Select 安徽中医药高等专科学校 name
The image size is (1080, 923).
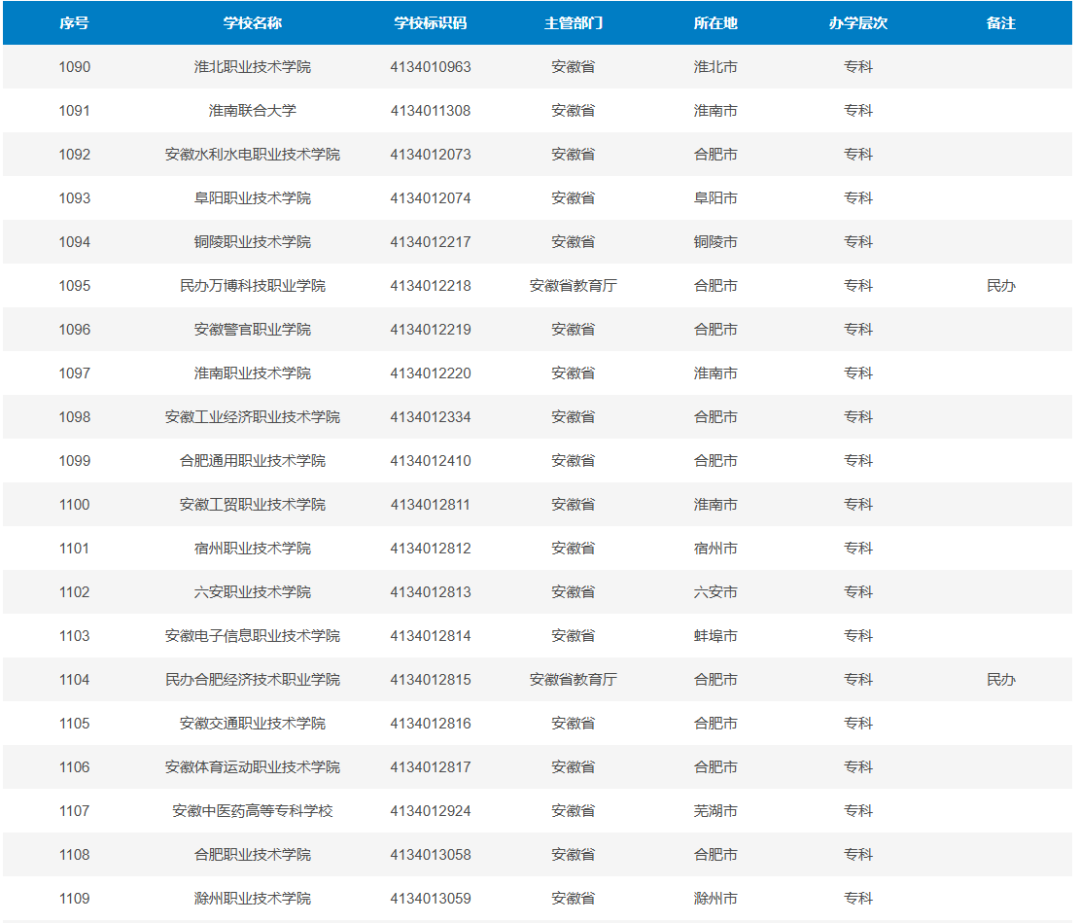pyautogui.click(x=252, y=811)
